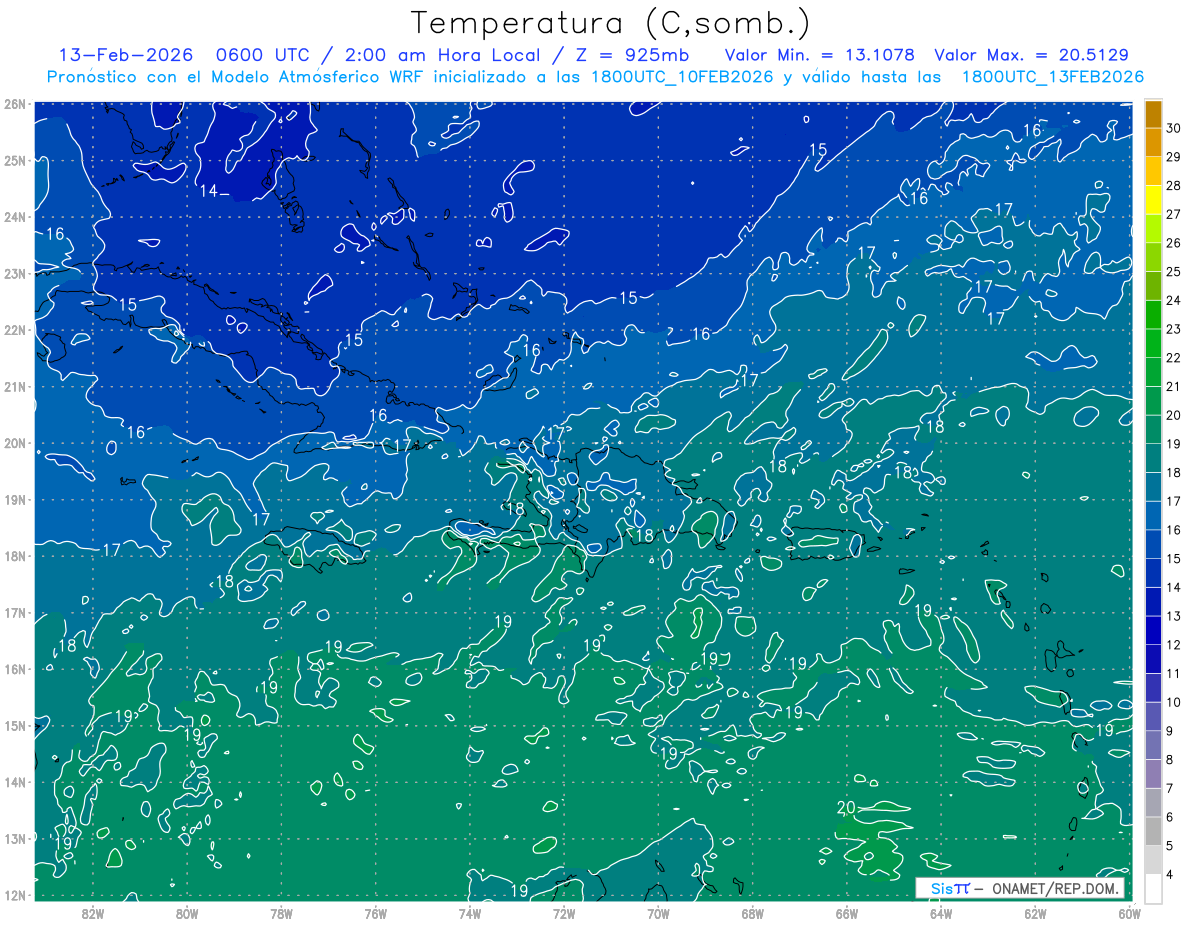Pick the bright yellow color bar swatch
Viewport: 1200px width, 927px height.
coord(1153,200)
